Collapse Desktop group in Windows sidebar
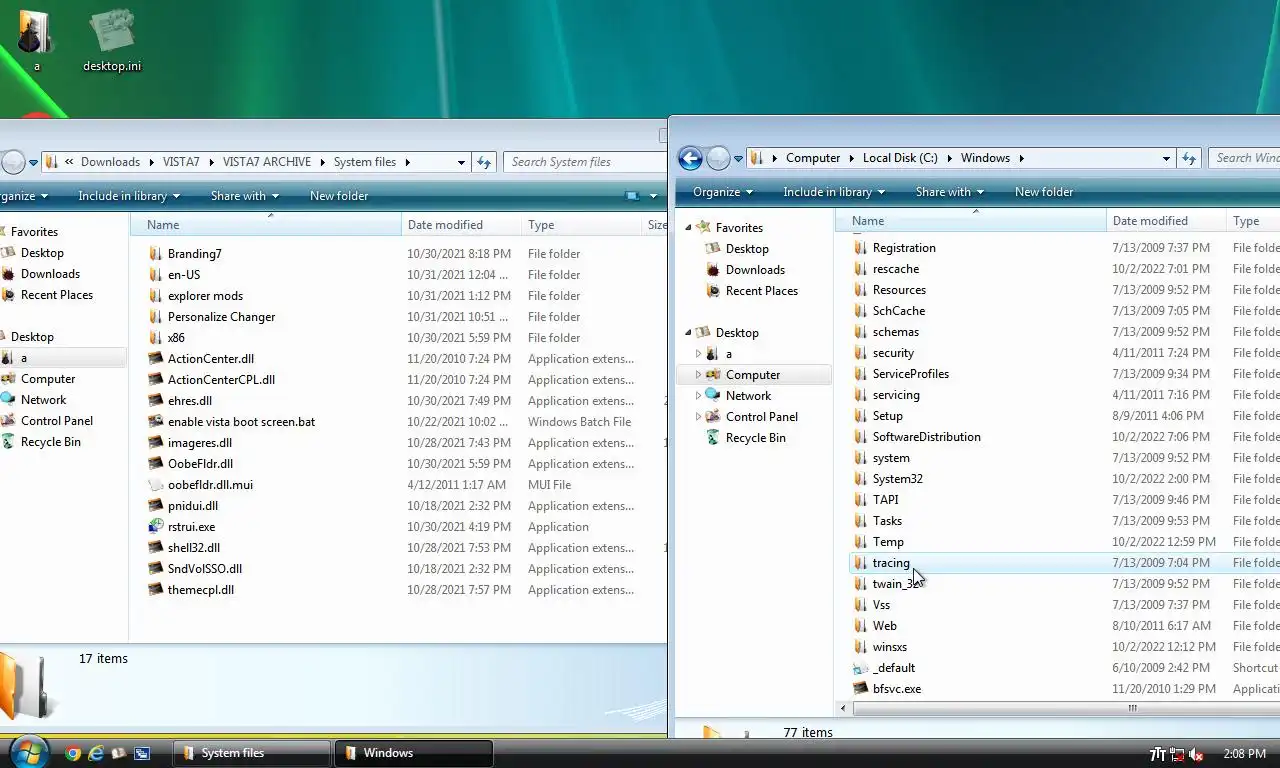 coord(688,333)
